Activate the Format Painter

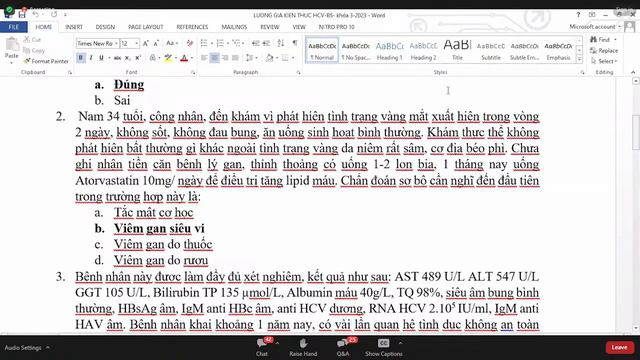click(x=46, y=61)
